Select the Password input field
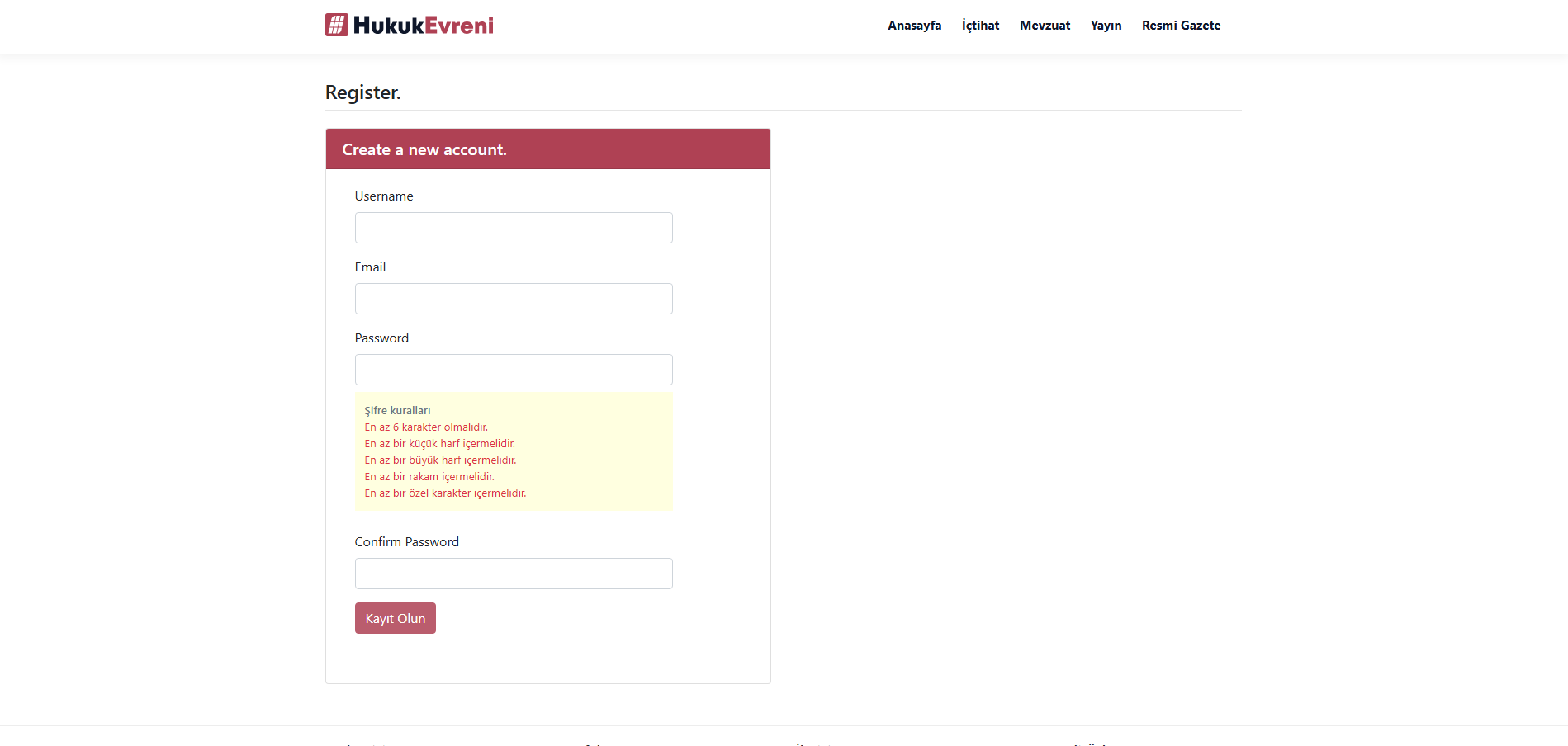 coord(514,370)
